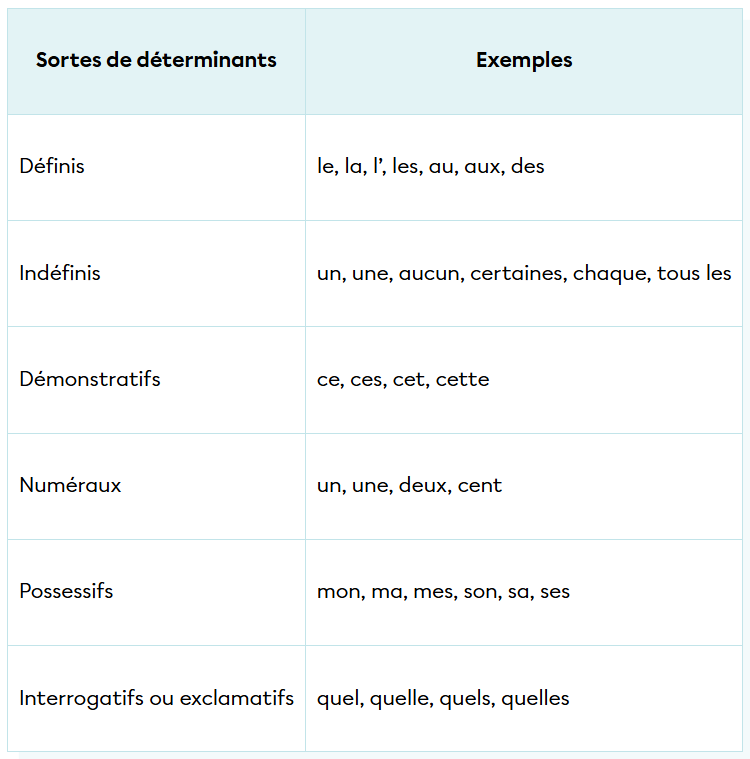Select the "Définis" row label
The height and width of the screenshot is (759, 750).
(52, 167)
